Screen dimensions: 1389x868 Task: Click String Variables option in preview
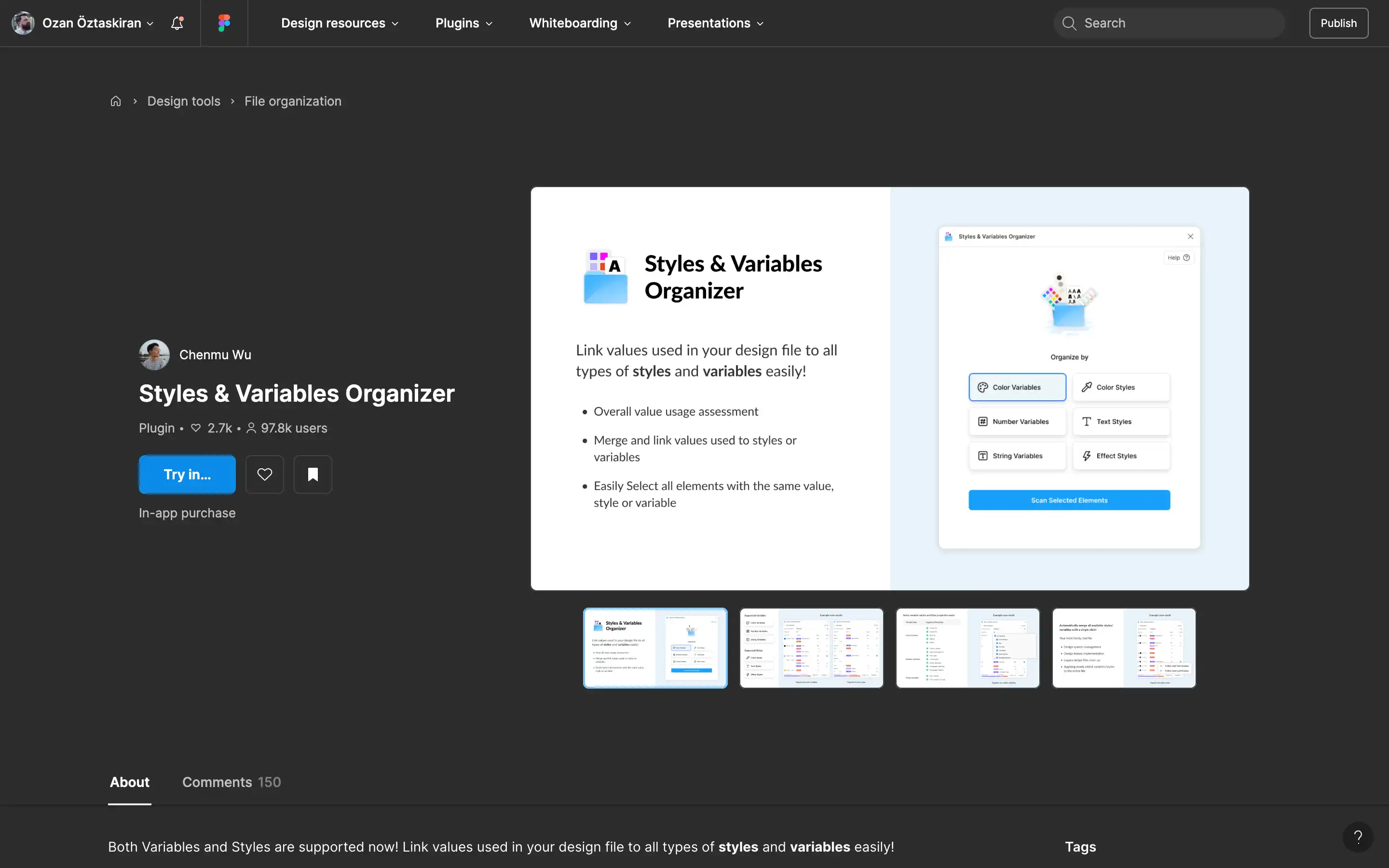pos(1017,456)
